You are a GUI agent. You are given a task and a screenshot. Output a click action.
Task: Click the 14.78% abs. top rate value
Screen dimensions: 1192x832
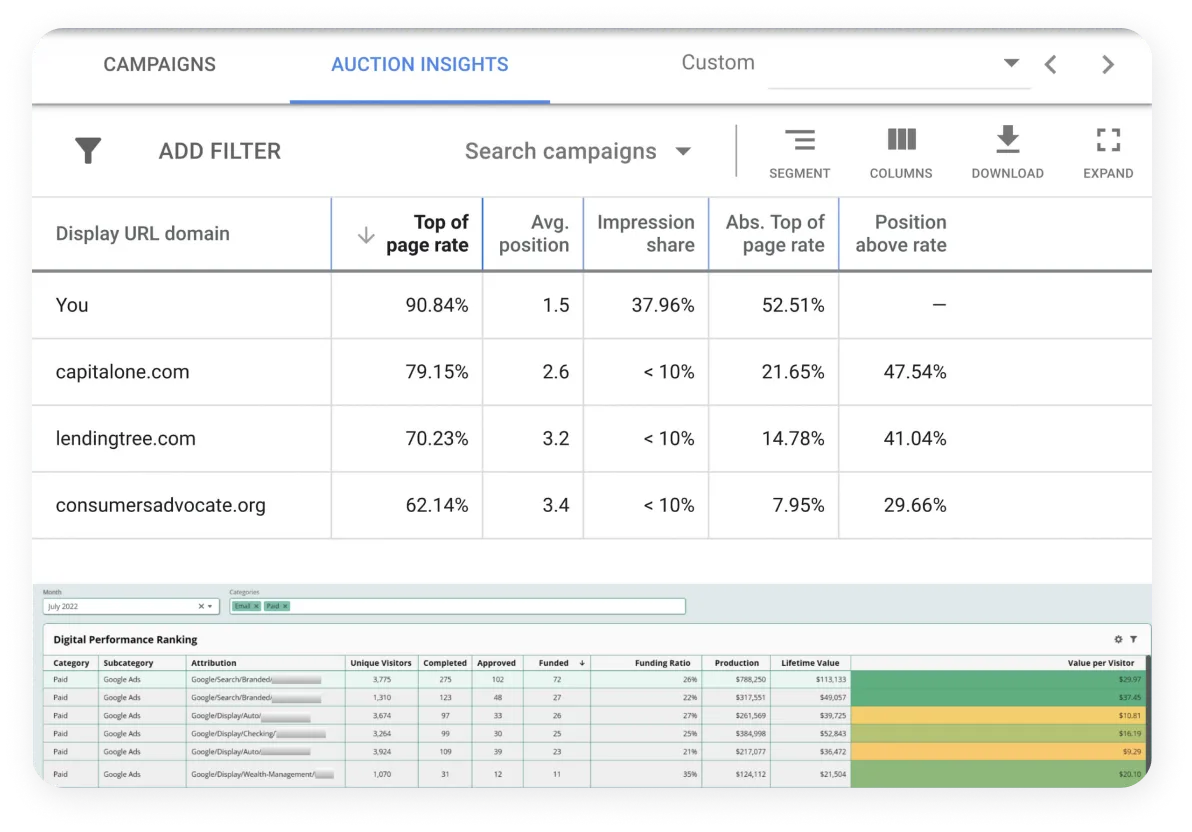(793, 439)
